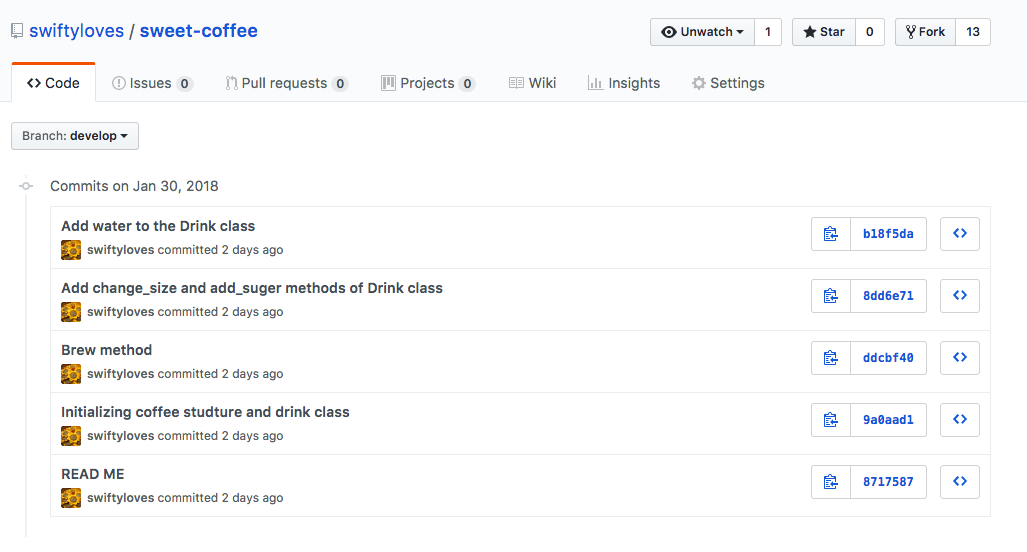Copy full SHA for commit b18f5da
The height and width of the screenshot is (552, 1027).
pos(831,234)
